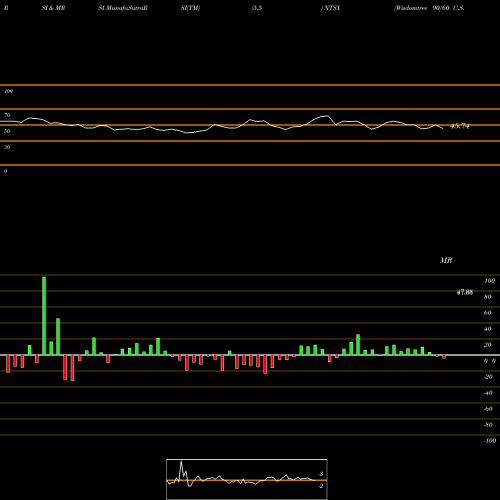Click the -60 label on MR axis
Screen dimensions: 500x500
(x=488, y=409)
